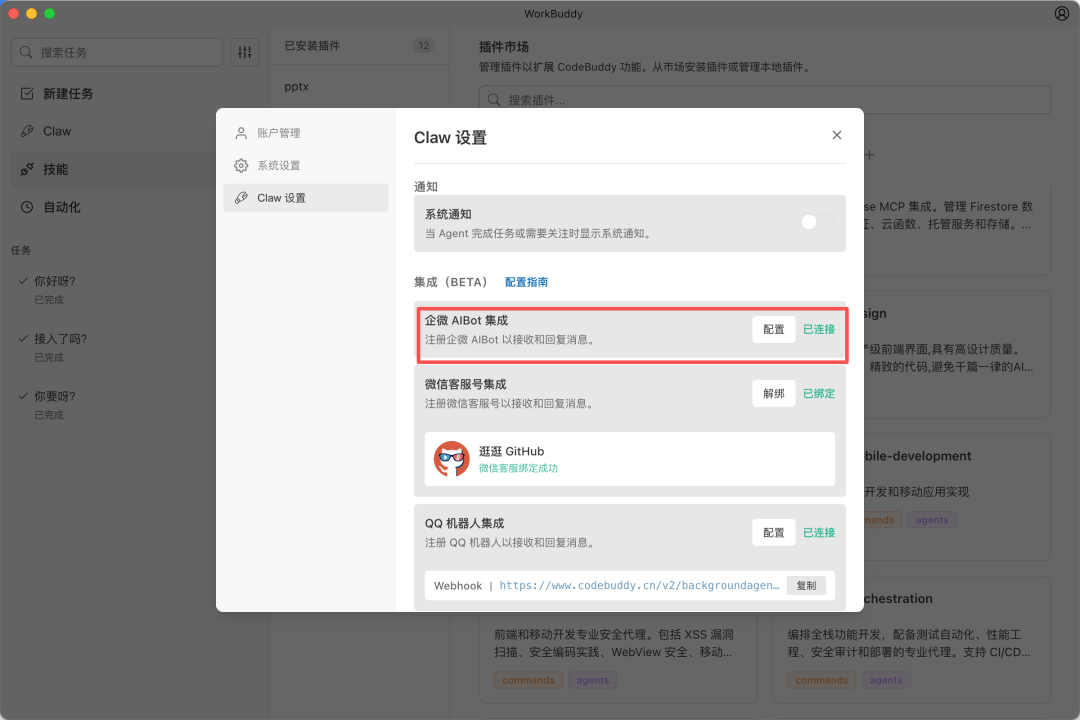
Task: Click the 系统设置 gear icon
Action: point(240,167)
